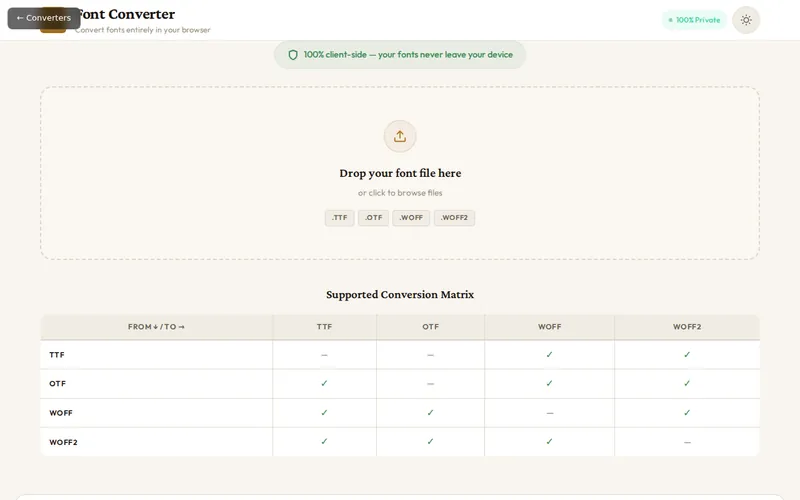Click dash cell for WOFF to WOFF
The height and width of the screenshot is (500, 800).
(x=549, y=413)
